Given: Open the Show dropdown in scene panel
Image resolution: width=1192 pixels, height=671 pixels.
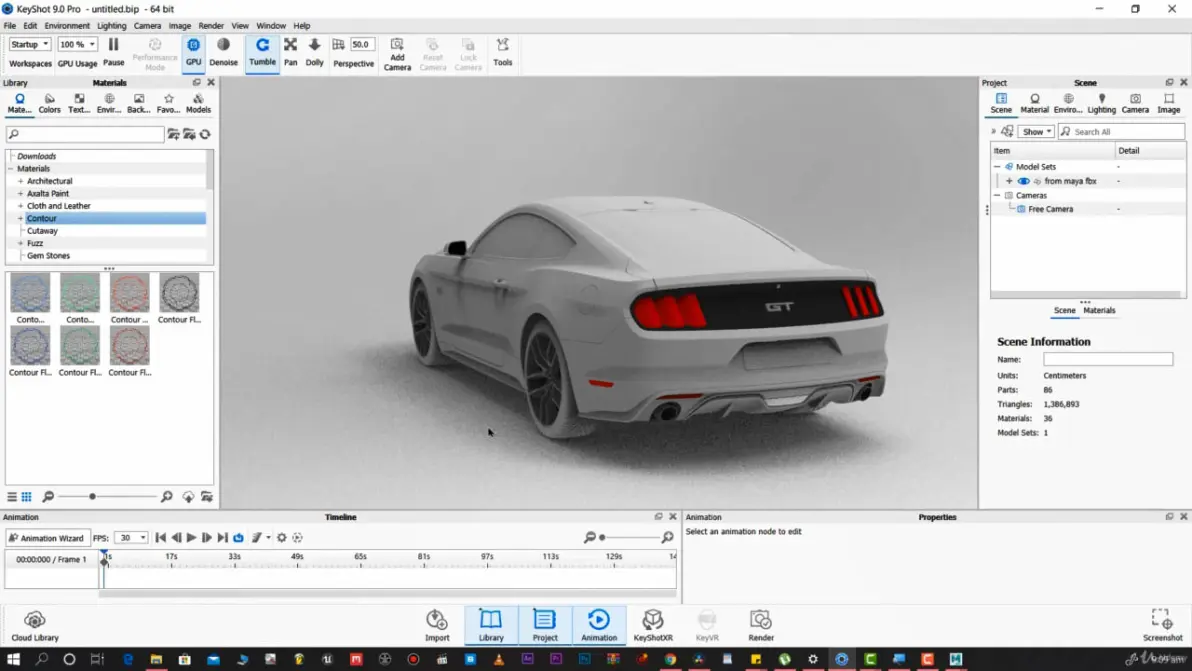Looking at the screenshot, I should coord(1036,131).
